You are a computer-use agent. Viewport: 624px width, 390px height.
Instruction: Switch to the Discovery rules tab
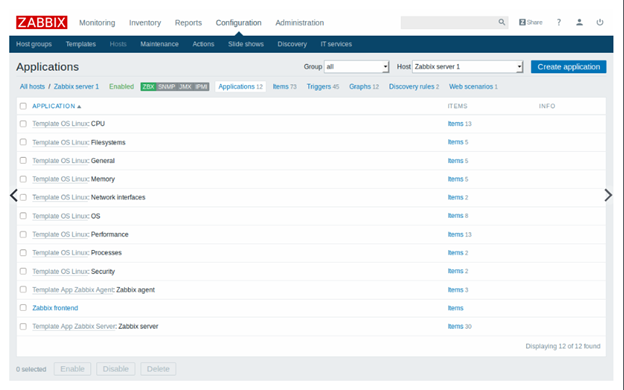coord(414,87)
